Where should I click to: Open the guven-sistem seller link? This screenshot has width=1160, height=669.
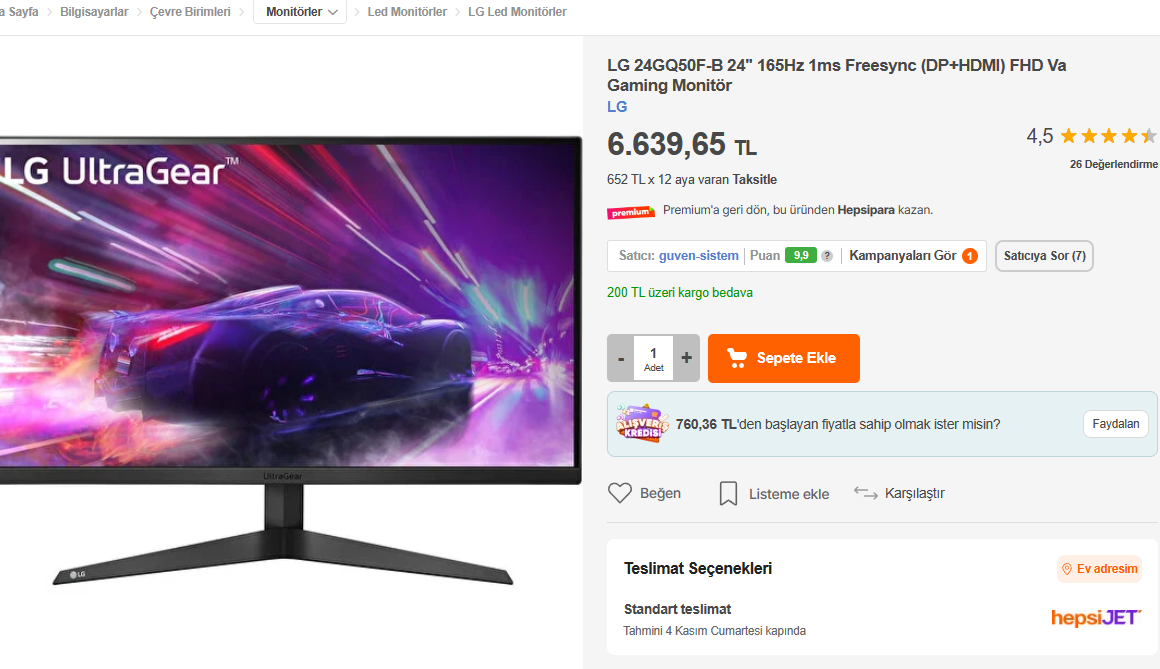point(698,255)
